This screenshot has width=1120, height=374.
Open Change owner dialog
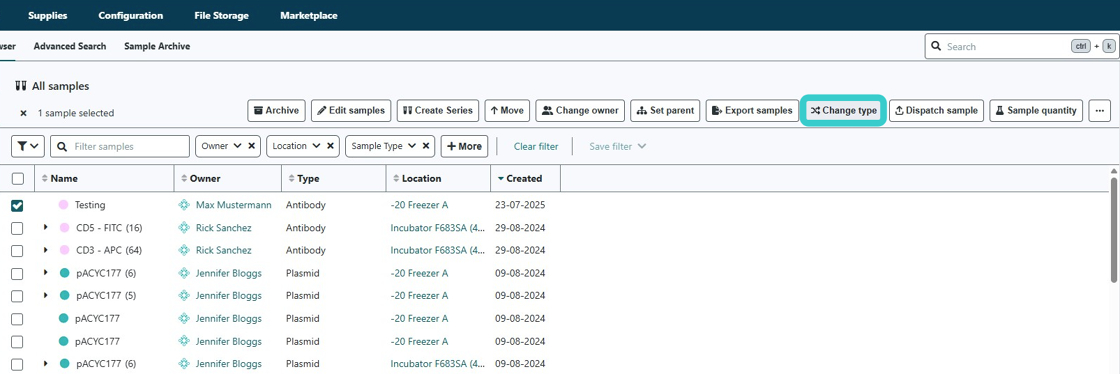(x=580, y=111)
